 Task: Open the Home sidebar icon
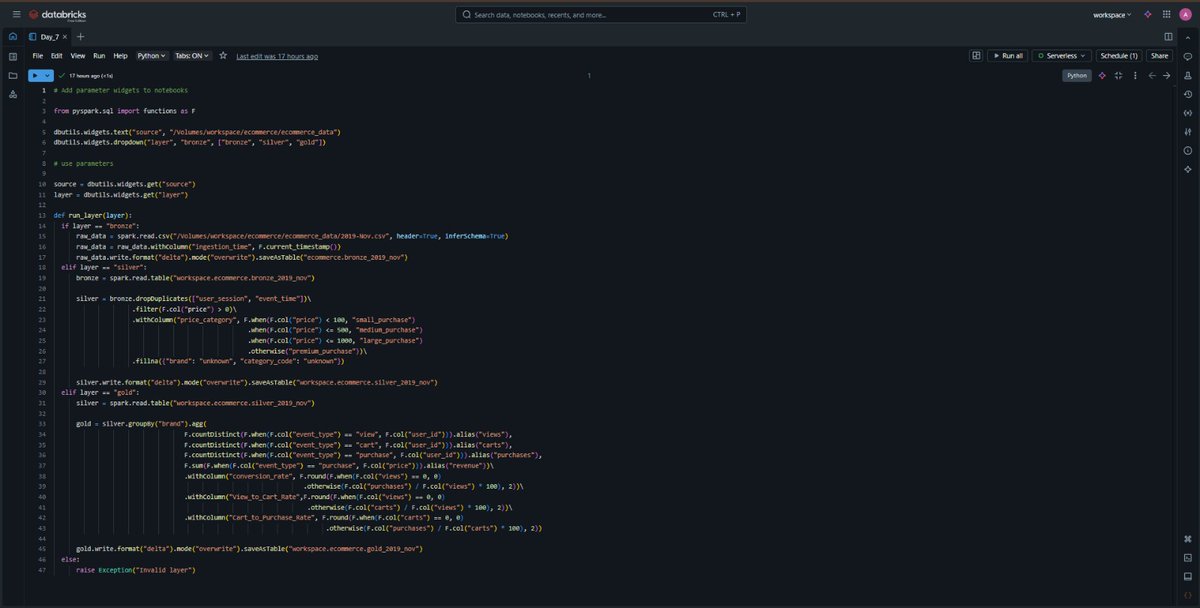13,36
